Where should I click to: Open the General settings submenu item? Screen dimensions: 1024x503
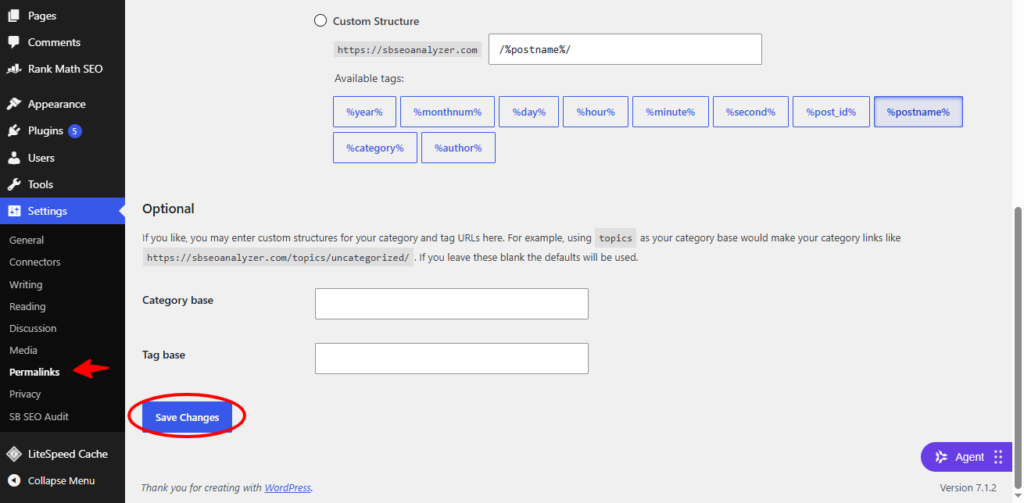[x=27, y=240]
